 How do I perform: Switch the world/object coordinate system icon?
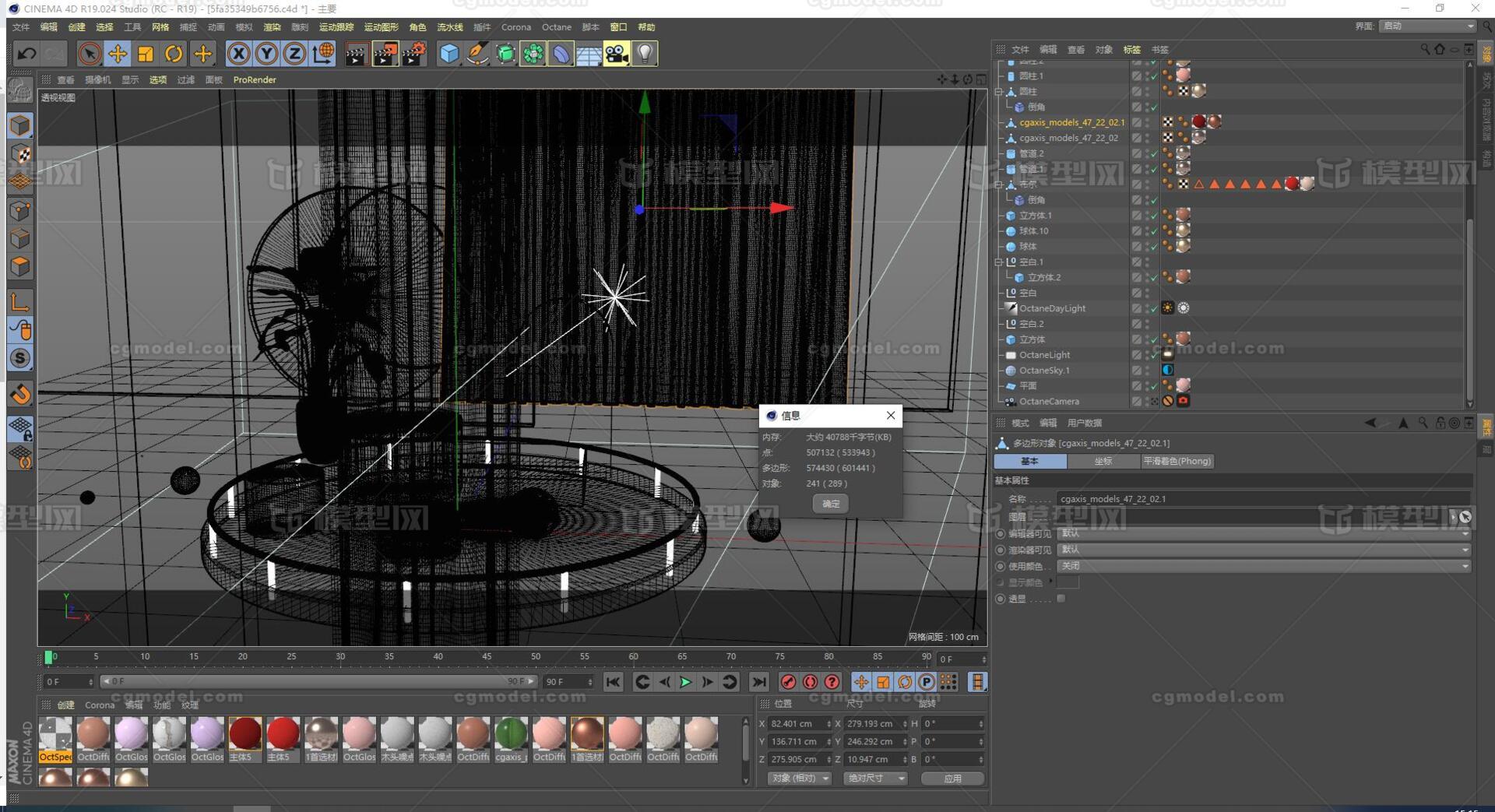coord(323,54)
